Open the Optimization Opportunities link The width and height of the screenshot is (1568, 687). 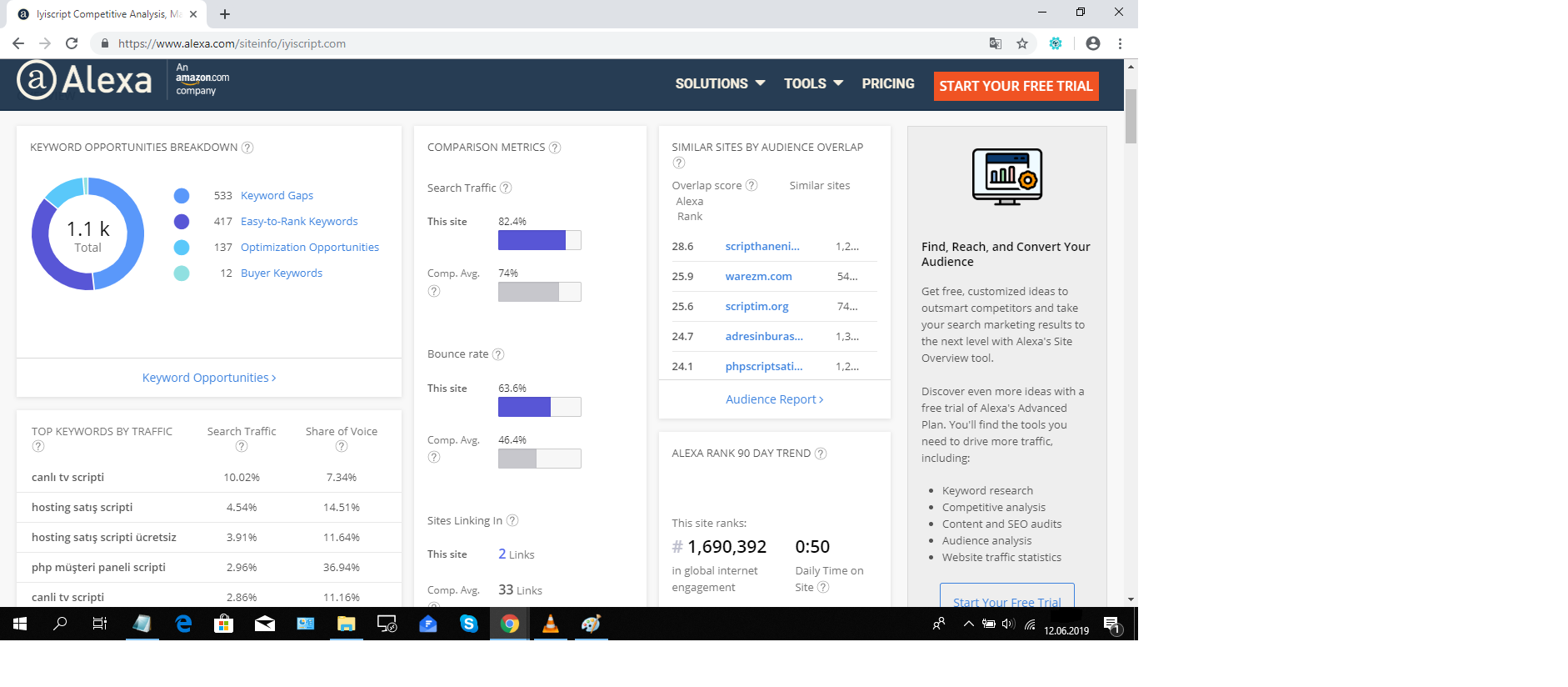(310, 248)
